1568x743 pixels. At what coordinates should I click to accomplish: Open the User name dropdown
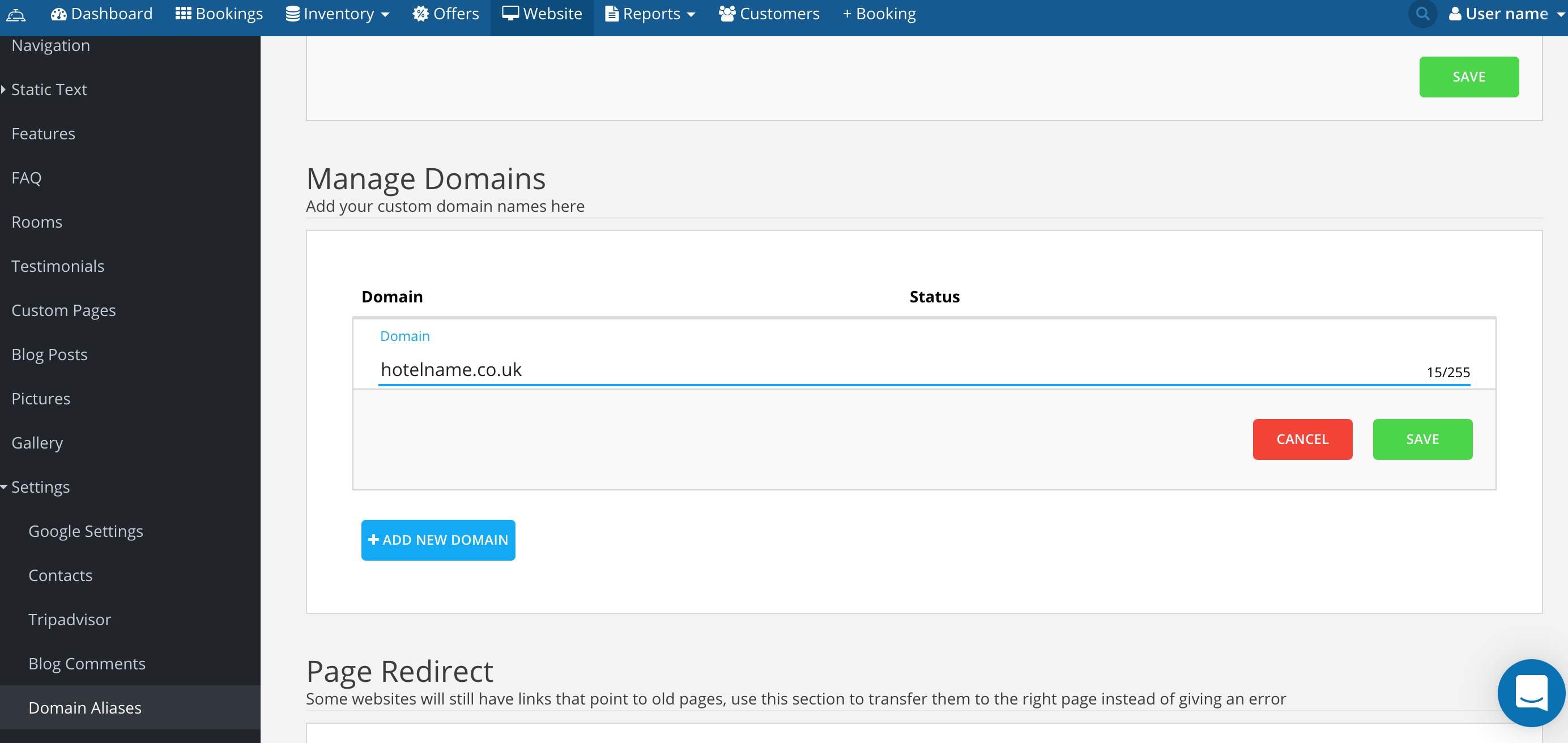coord(1506,14)
